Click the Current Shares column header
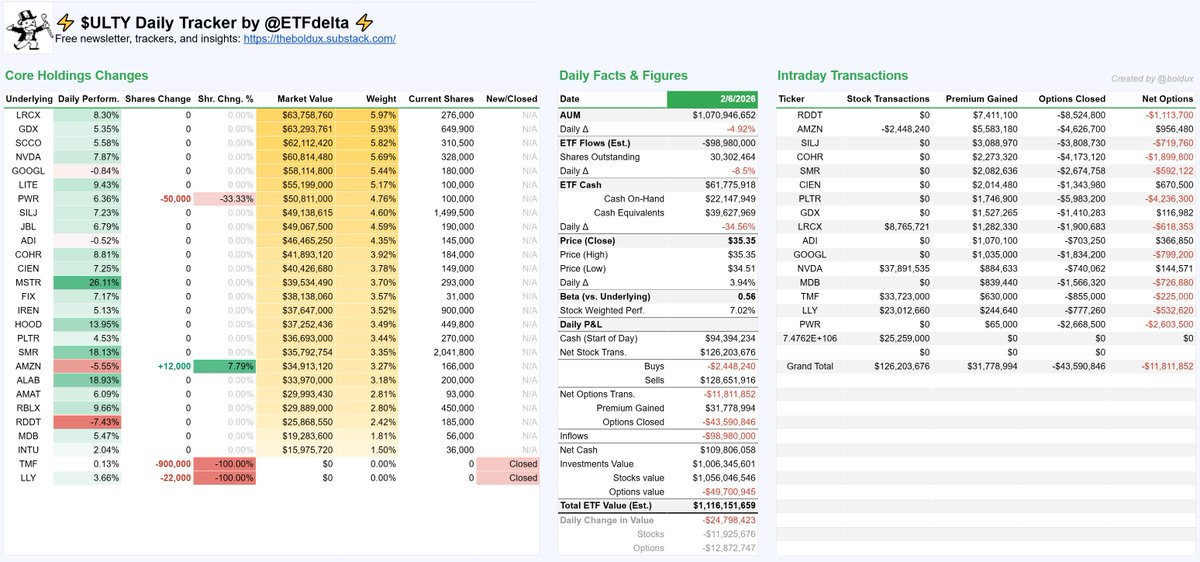This screenshot has height=562, width=1200. point(441,99)
